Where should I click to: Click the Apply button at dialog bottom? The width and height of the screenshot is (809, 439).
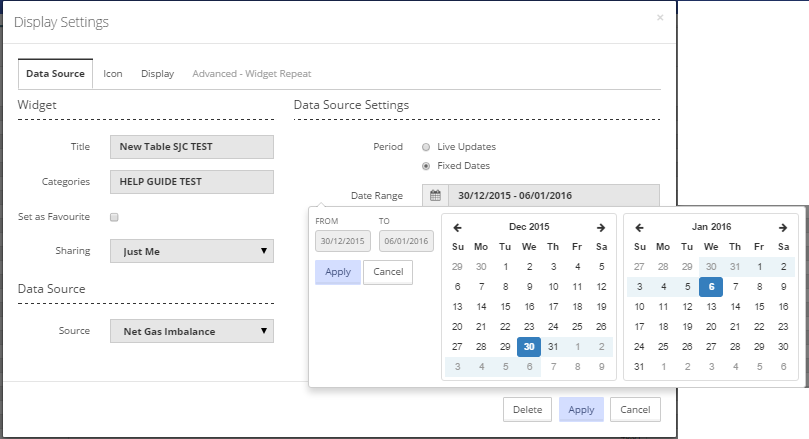click(x=581, y=410)
